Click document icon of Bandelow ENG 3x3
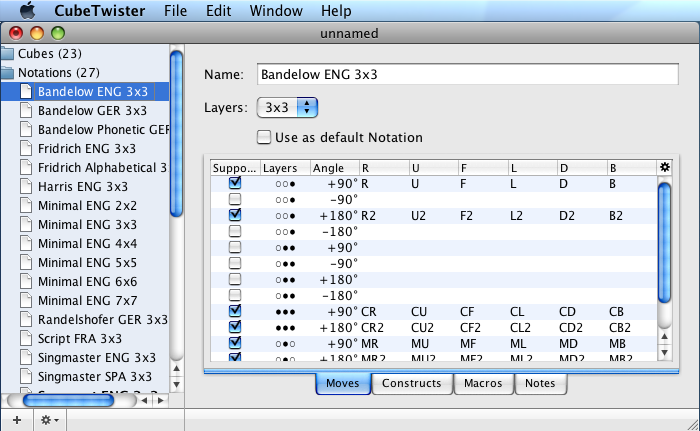 [x=26, y=92]
